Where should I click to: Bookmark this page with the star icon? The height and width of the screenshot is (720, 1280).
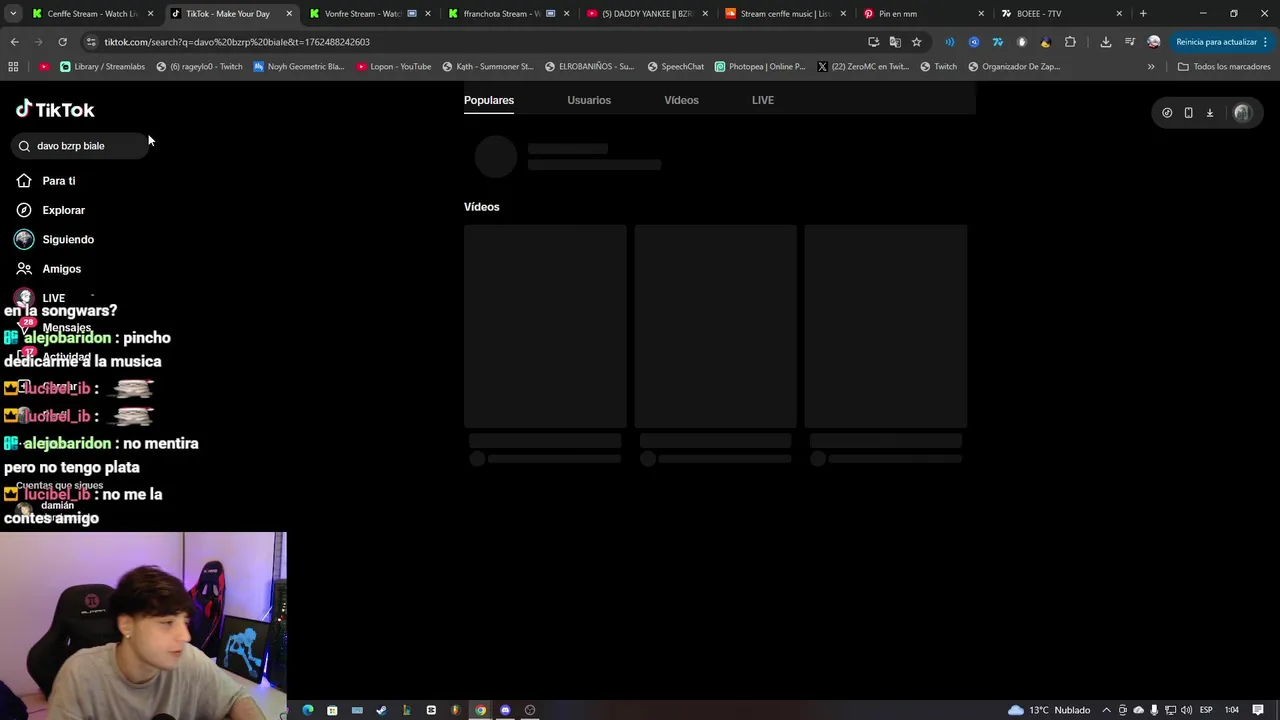pyautogui.click(x=916, y=42)
